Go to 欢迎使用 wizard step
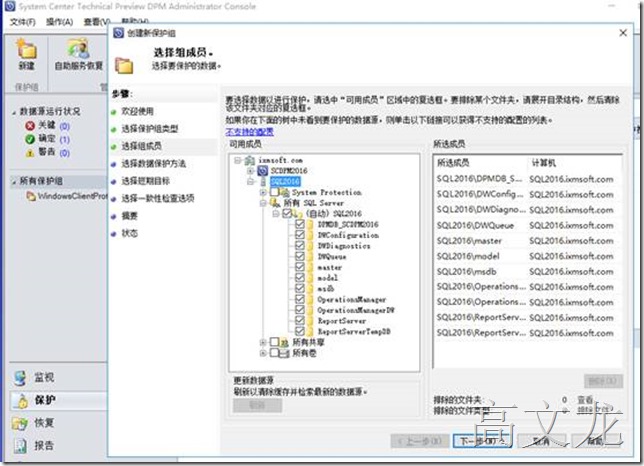This screenshot has height=466, width=644. point(138,111)
